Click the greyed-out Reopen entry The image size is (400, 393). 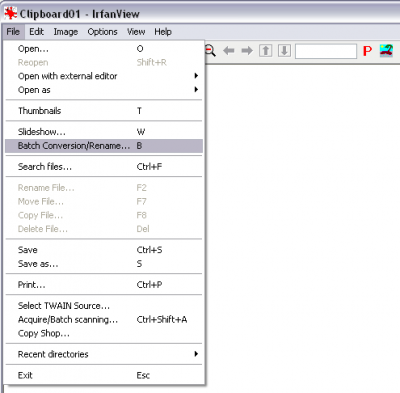pos(104,62)
